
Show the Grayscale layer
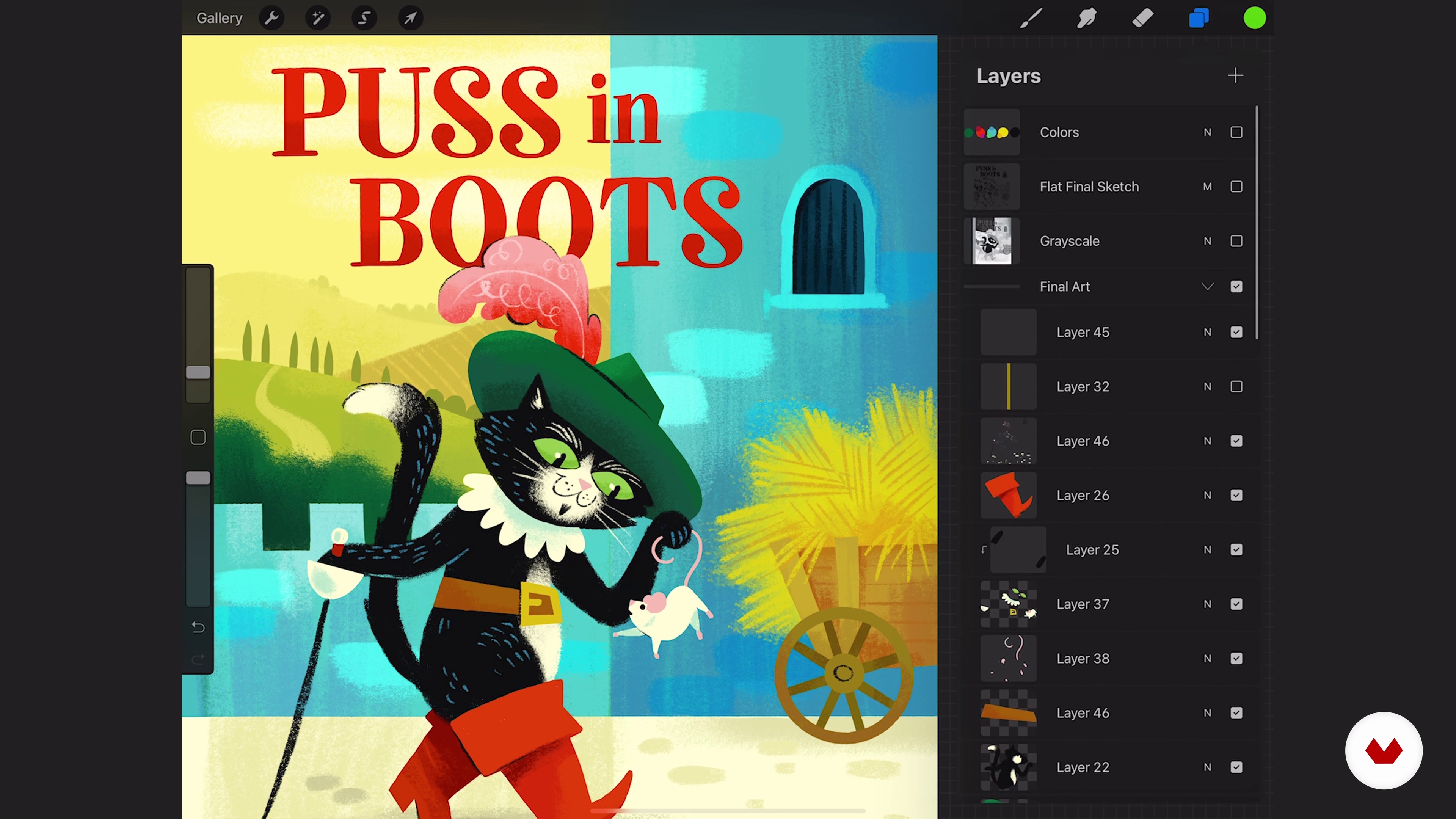click(x=1236, y=242)
